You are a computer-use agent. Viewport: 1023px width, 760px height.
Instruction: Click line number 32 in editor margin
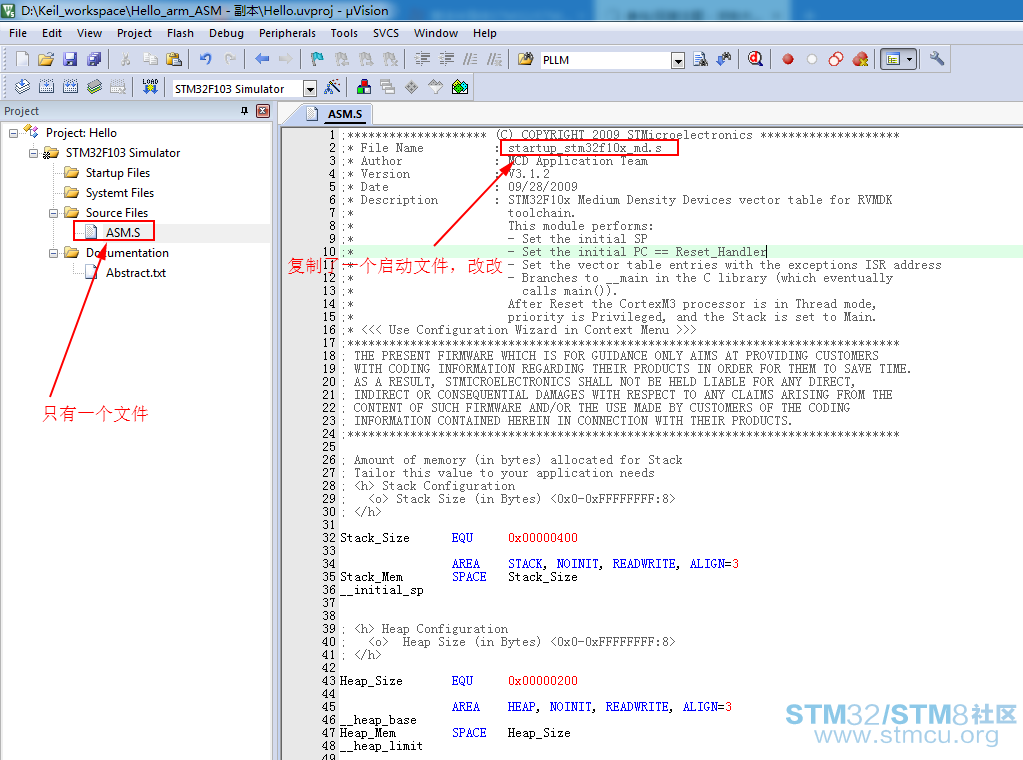coord(329,538)
